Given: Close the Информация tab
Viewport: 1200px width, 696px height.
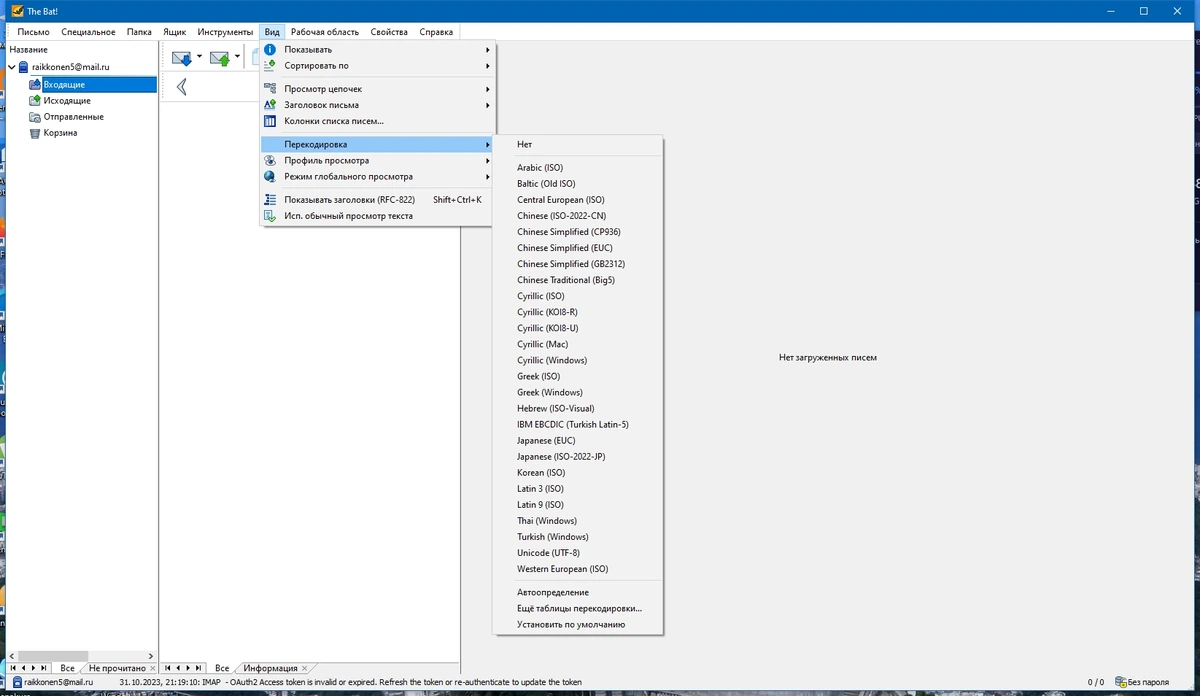Looking at the screenshot, I should click(305, 668).
